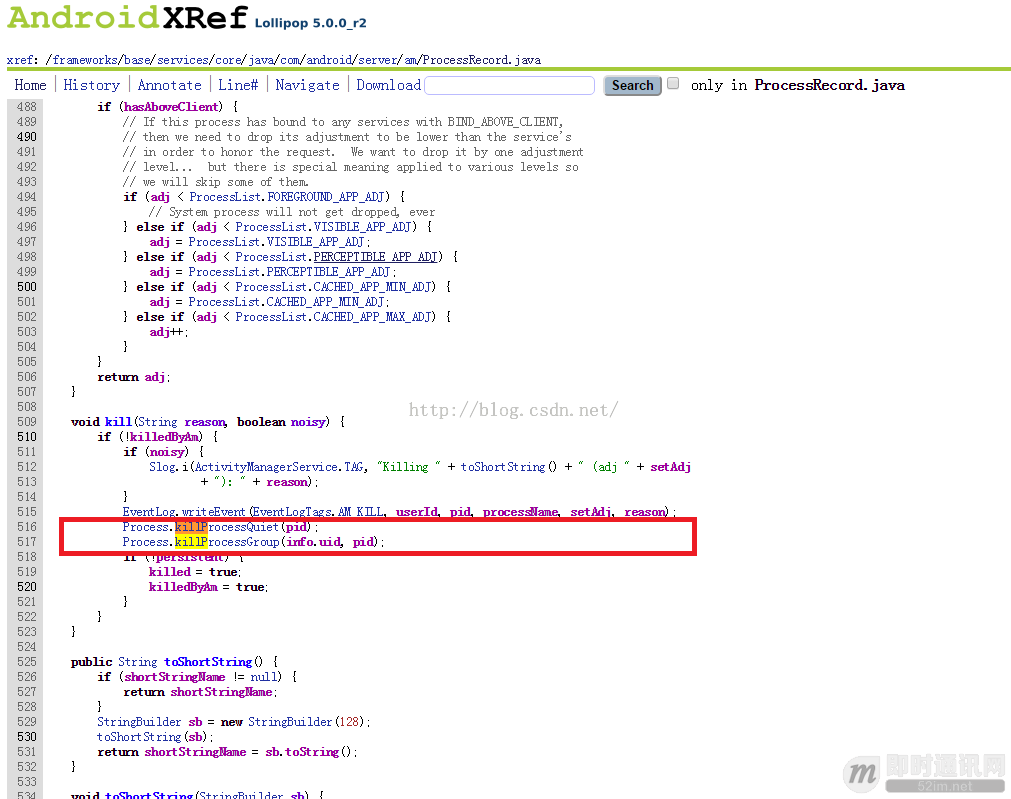Click line number 516
1011x799 pixels.
26,527
